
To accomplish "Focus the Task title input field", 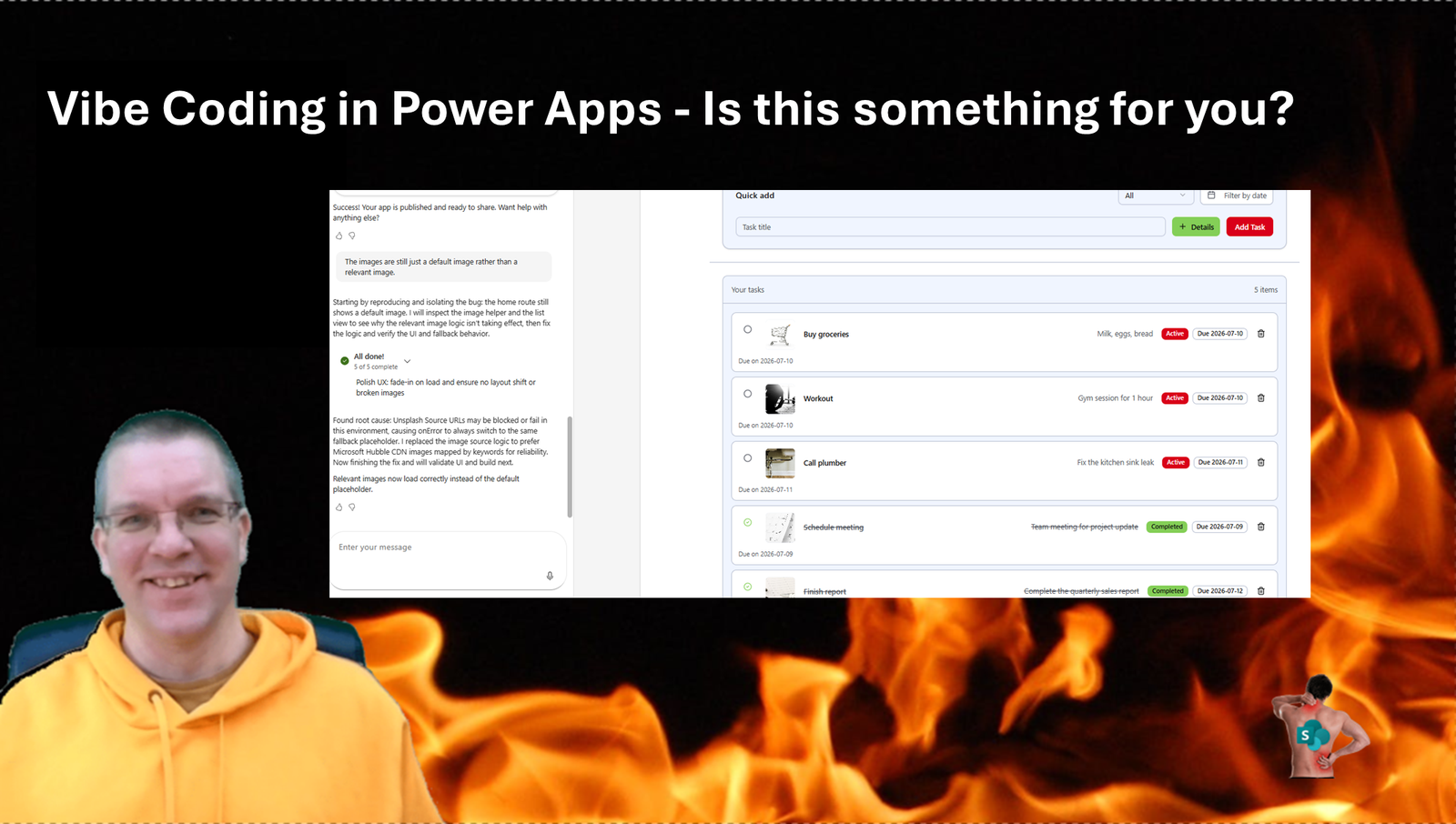I will coord(950,227).
